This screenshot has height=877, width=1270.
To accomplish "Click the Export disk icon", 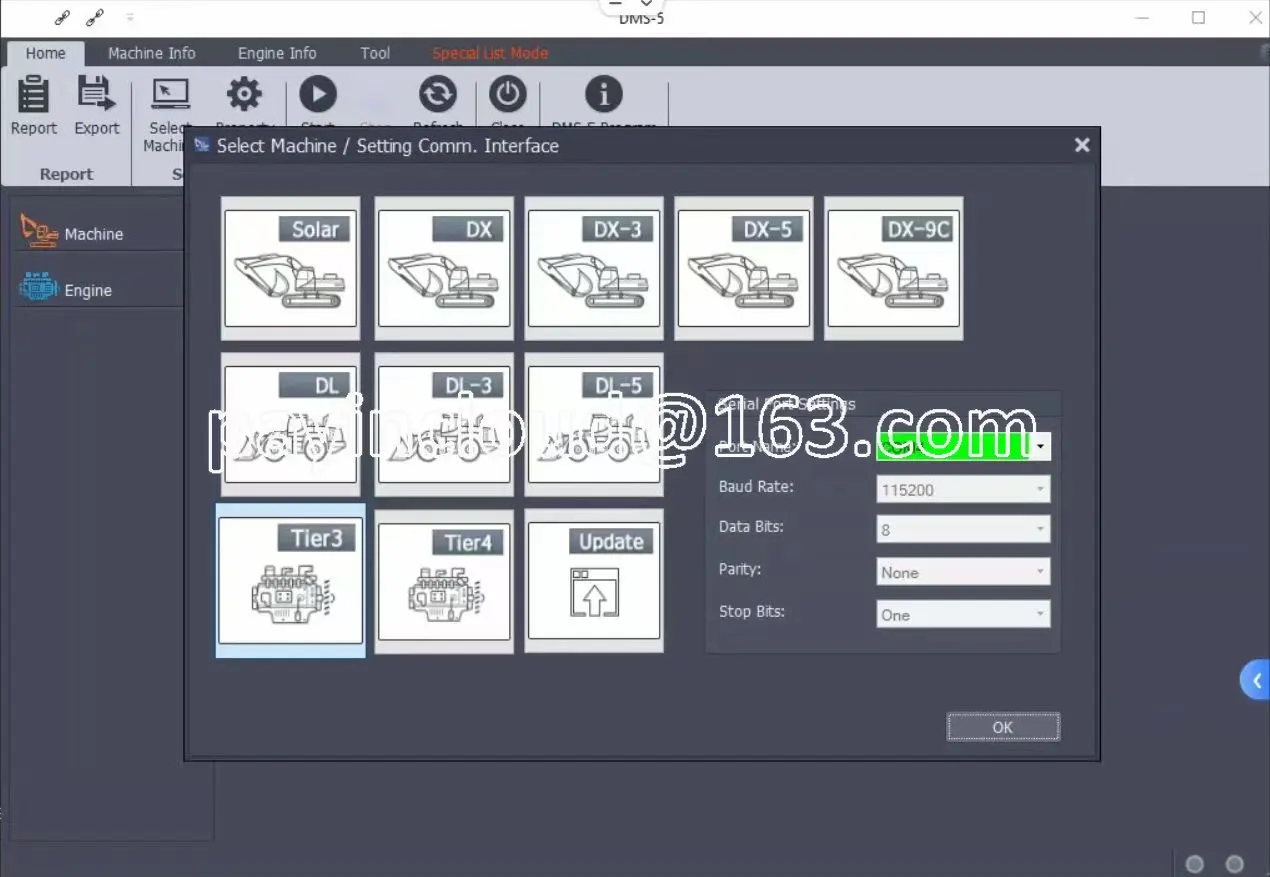I will point(96,95).
